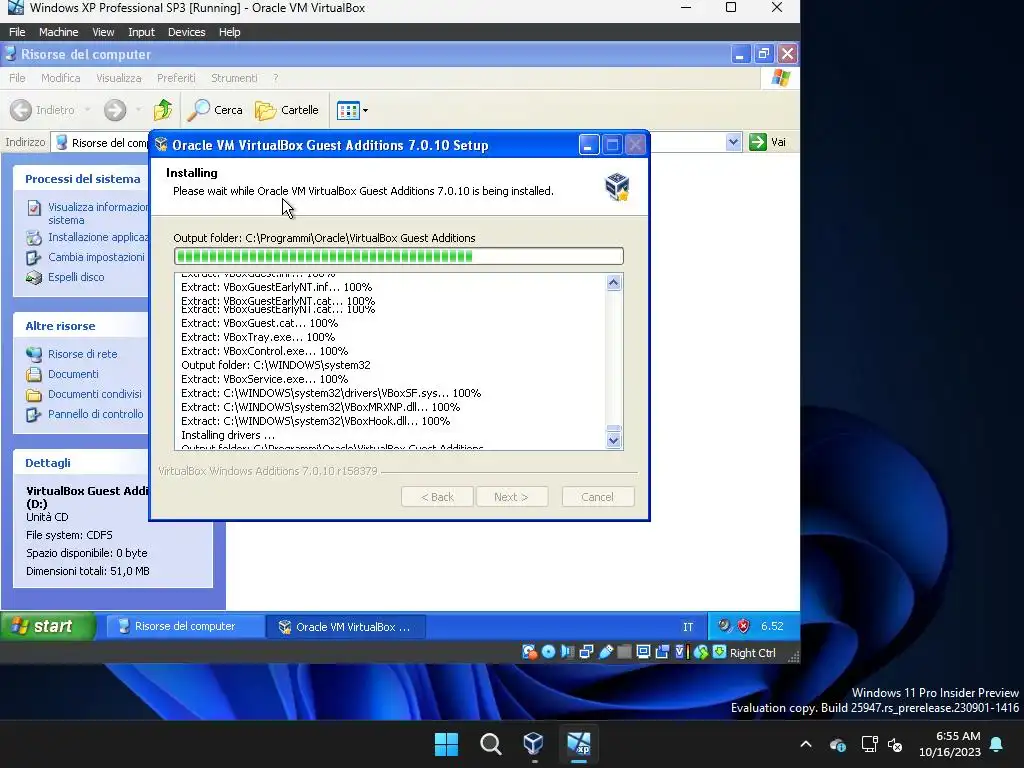Image resolution: width=1024 pixels, height=768 pixels.
Task: Click the XP tray icon left of the shield
Action: (724, 626)
